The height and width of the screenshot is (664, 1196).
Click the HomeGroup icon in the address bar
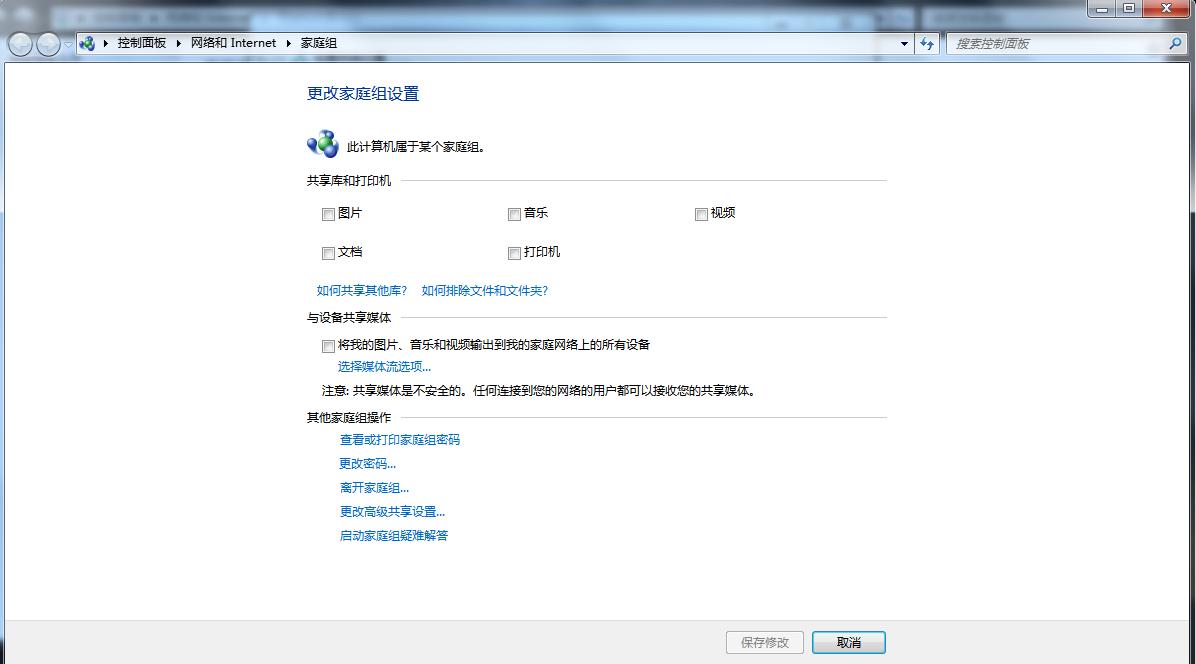tap(88, 43)
